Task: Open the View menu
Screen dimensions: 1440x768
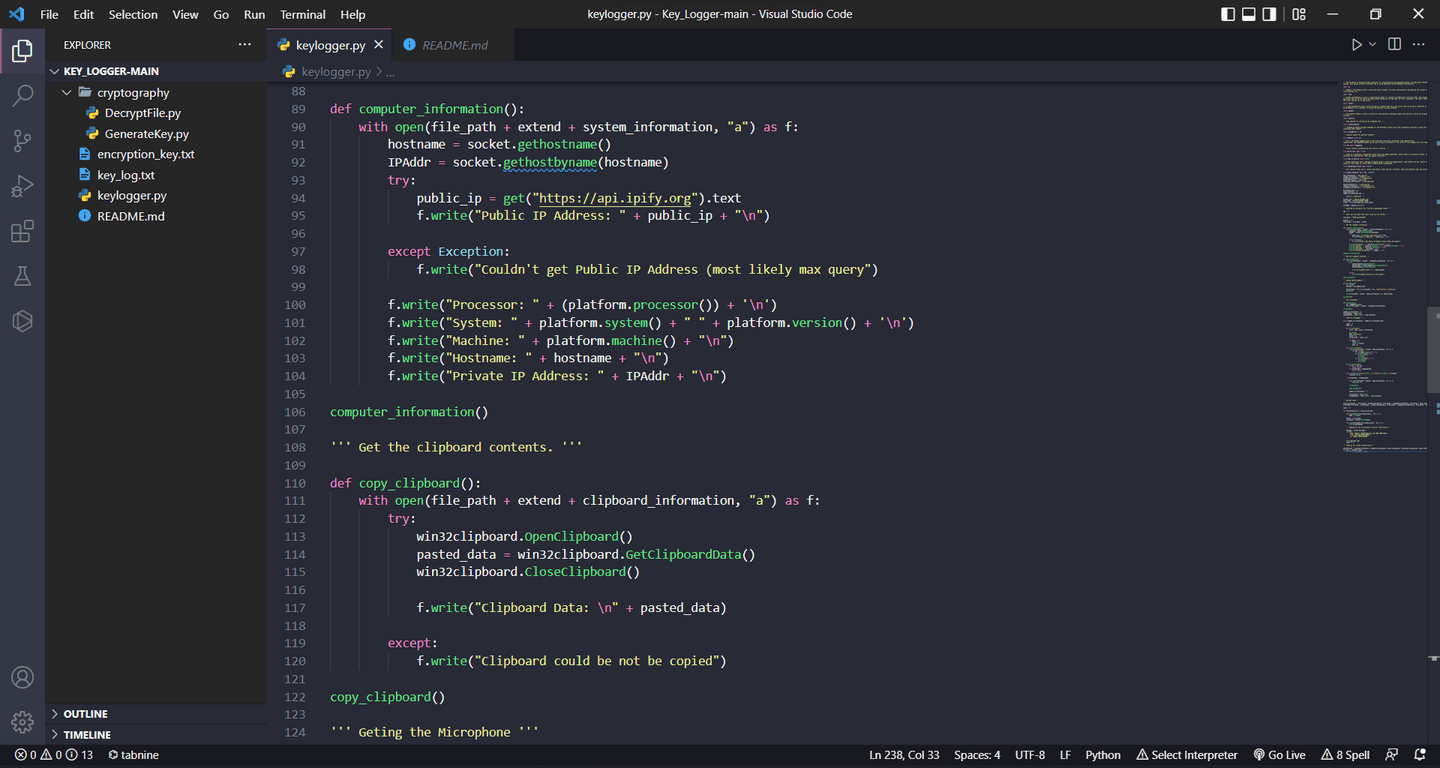Action: click(185, 14)
